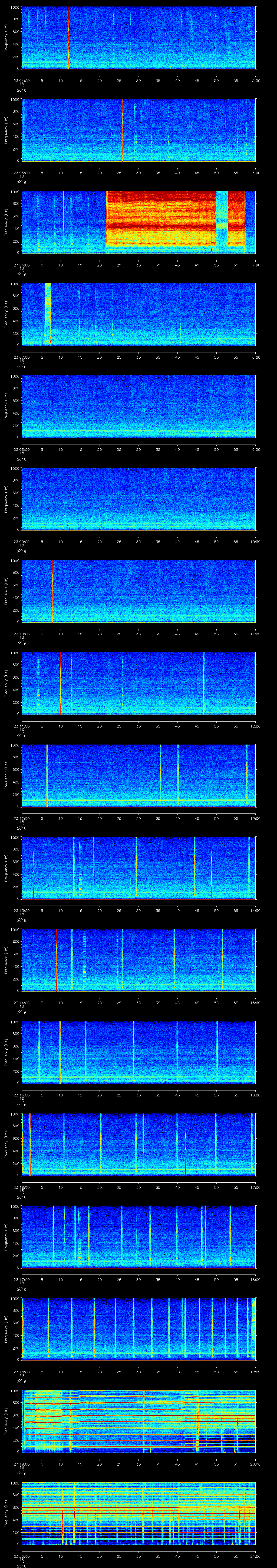277x1568 pixels.
Task: Click the Frequency (Hz) label of the 23:10 panel
Action: [7, 591]
